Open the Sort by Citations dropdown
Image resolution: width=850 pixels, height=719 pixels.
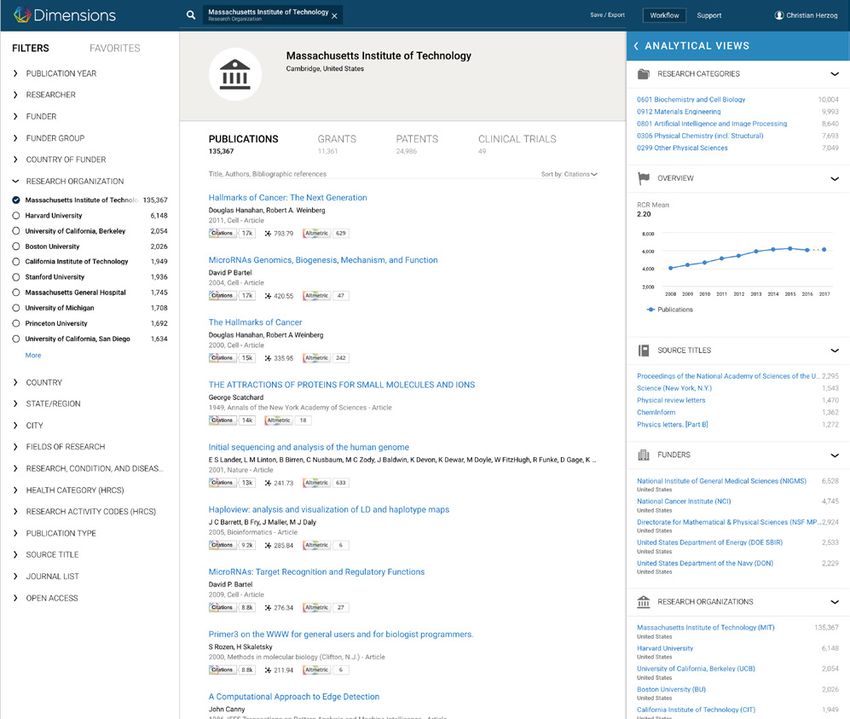(x=569, y=175)
